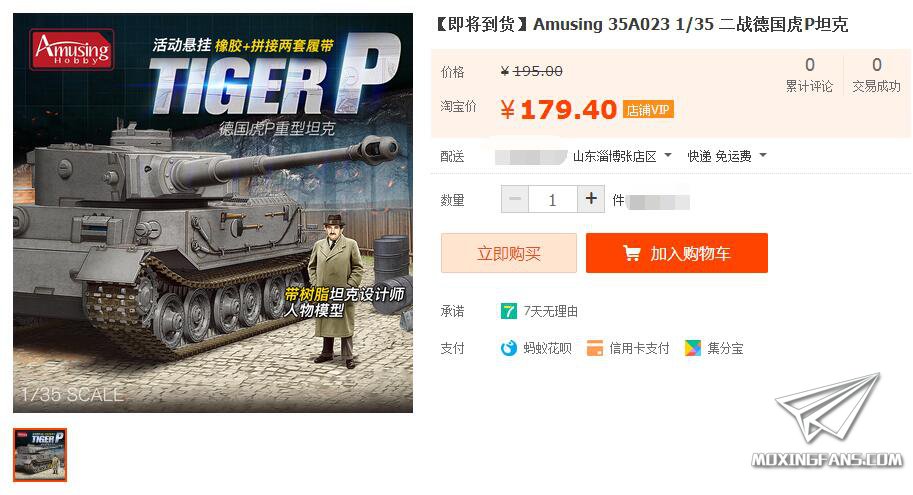Click the 7天无理由 return policy link

550,312
